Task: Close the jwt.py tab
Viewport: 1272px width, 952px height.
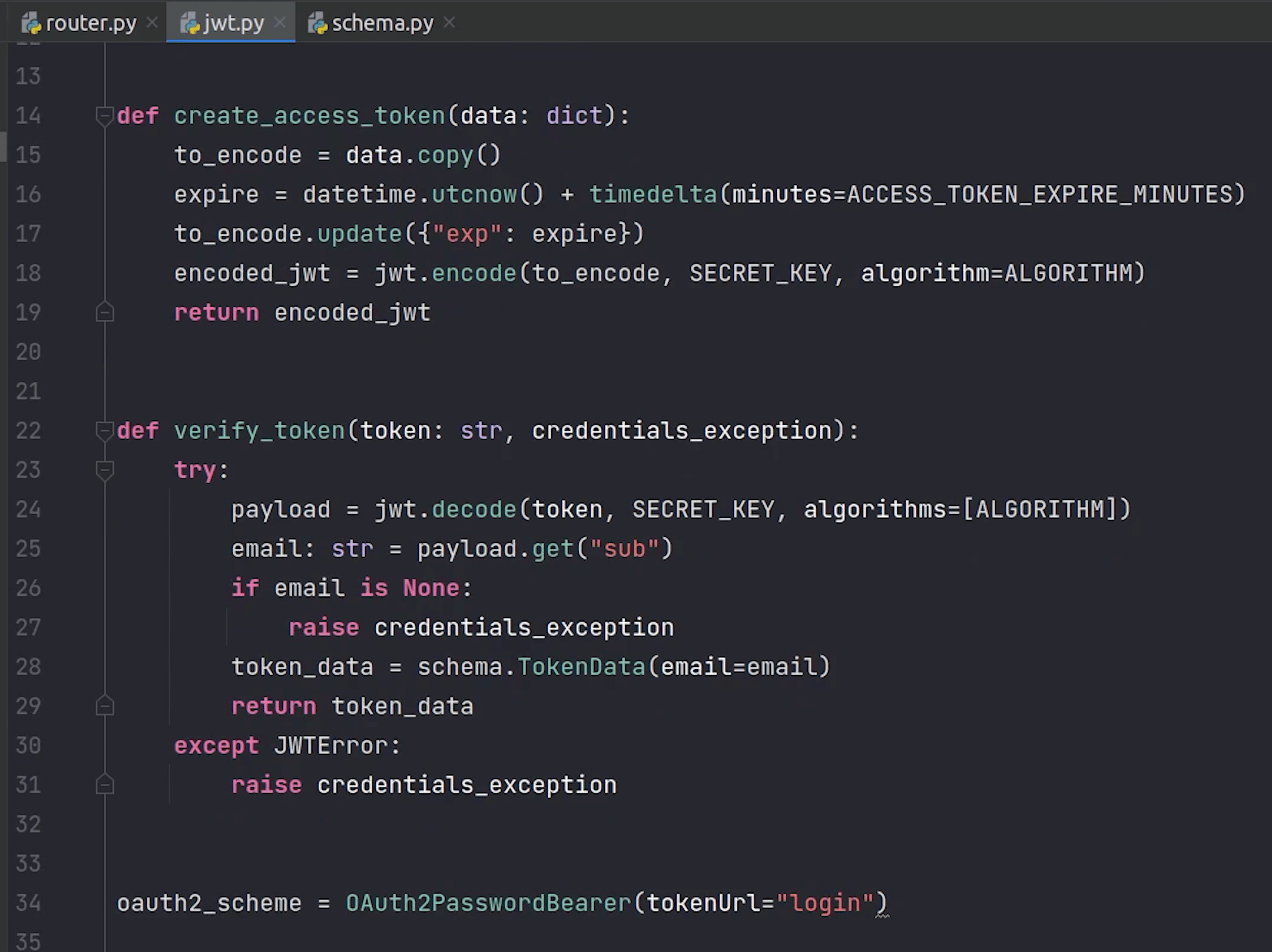Action: (279, 23)
